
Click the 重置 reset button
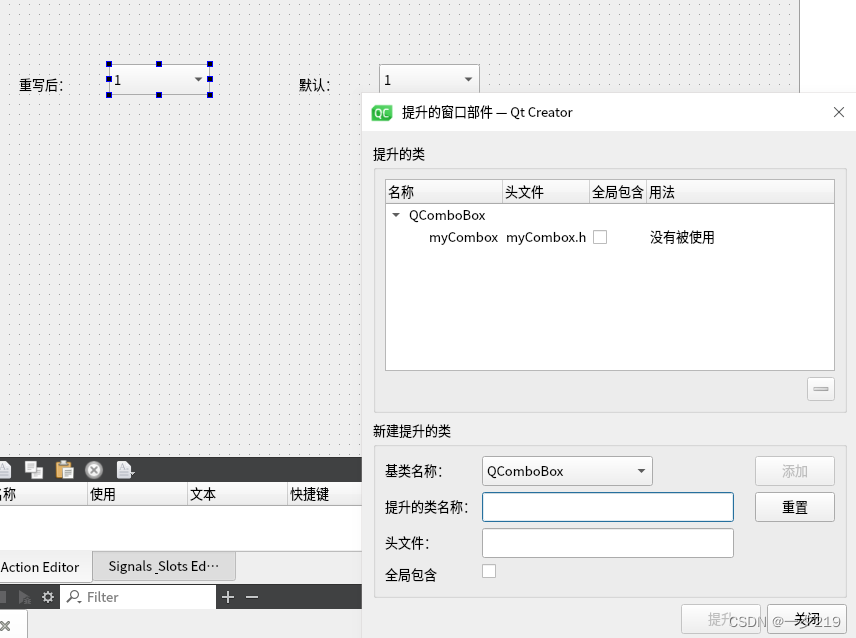[794, 507]
